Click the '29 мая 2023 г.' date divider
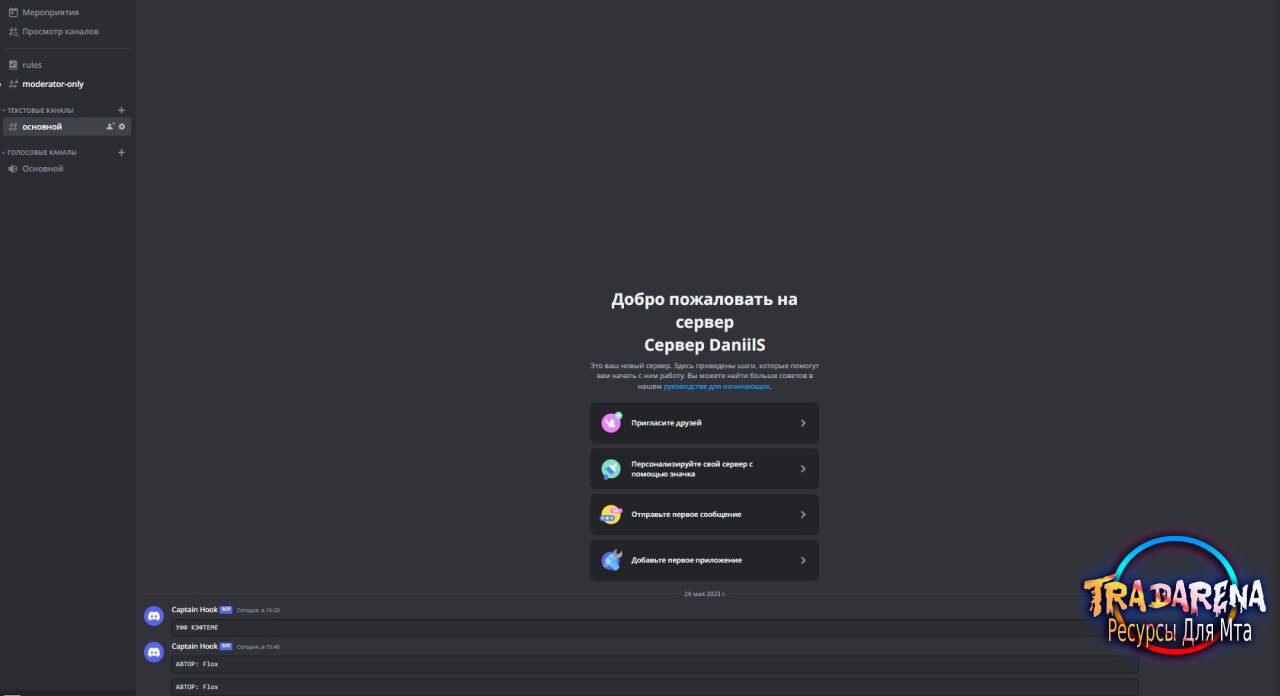Image resolution: width=1280 pixels, height=696 pixels. (705, 594)
